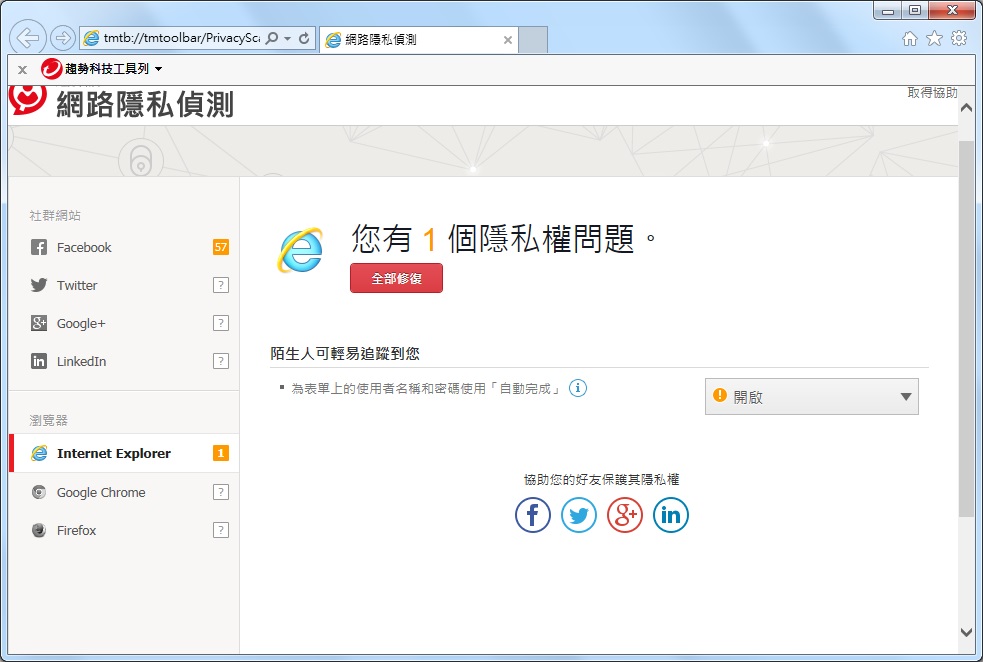The height and width of the screenshot is (662, 983).
Task: Select Twitter in the sidebar
Action: tap(124, 285)
